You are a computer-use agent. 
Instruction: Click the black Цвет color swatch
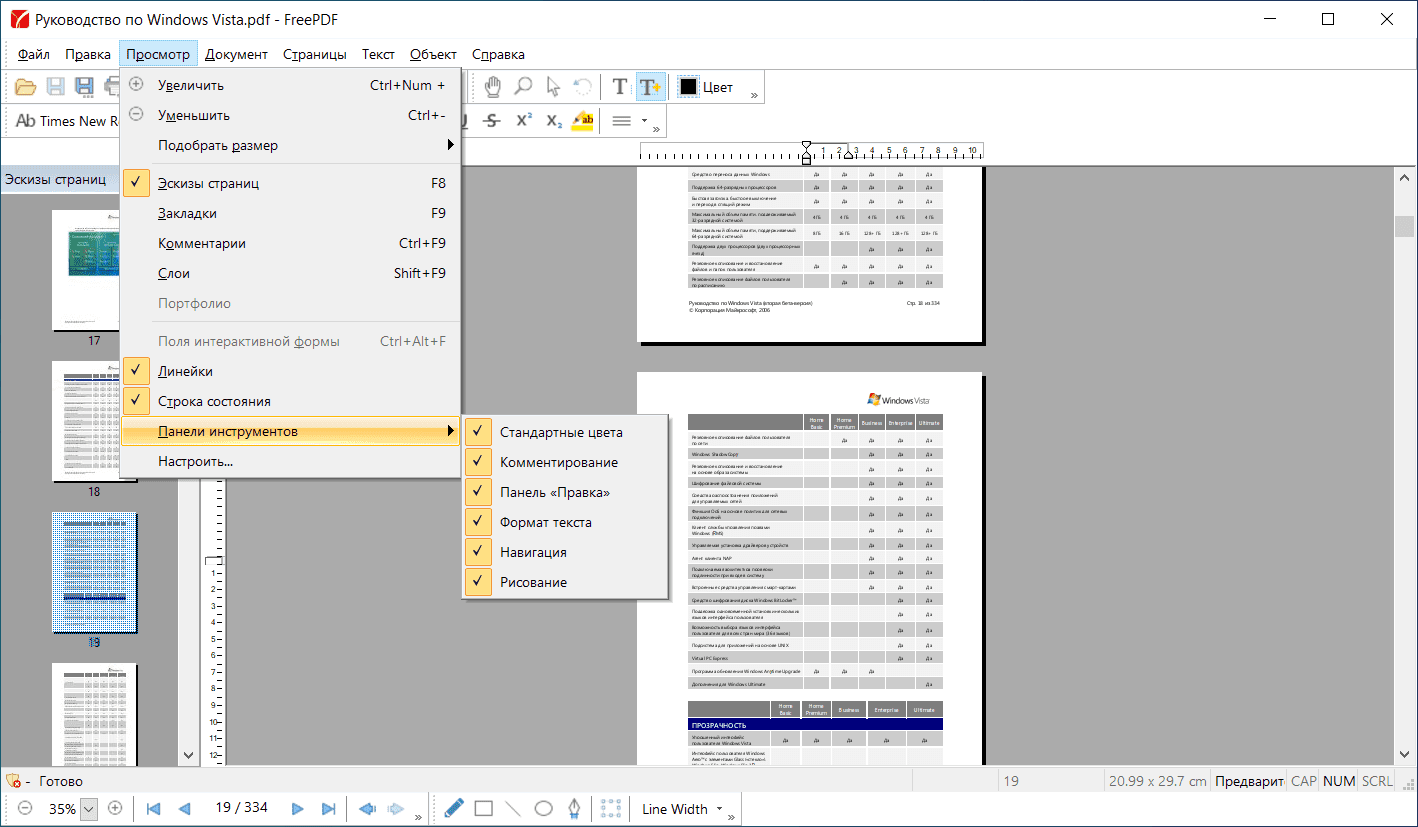688,87
